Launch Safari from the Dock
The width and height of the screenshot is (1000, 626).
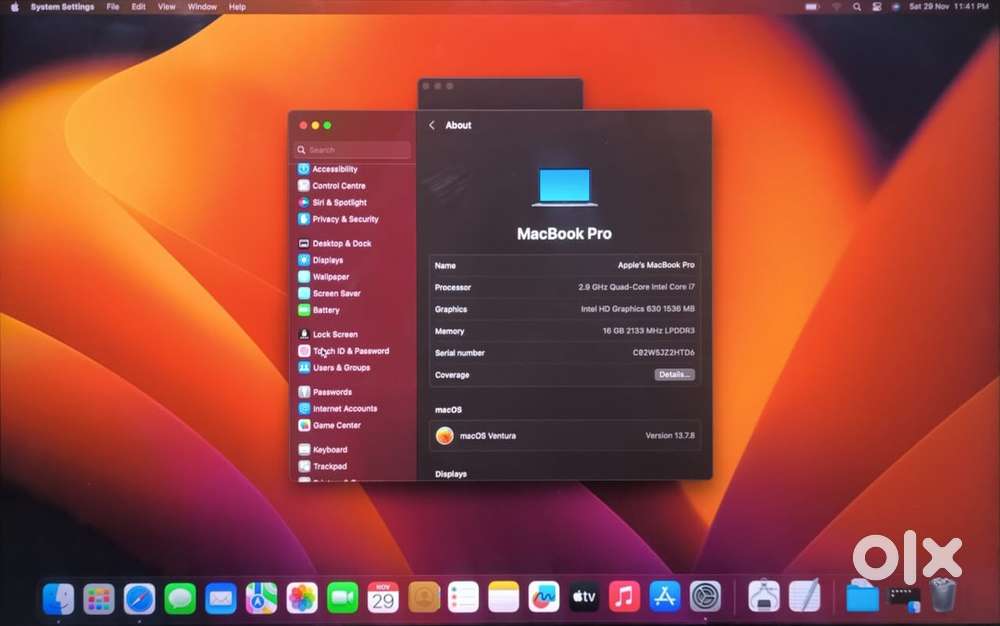click(139, 598)
